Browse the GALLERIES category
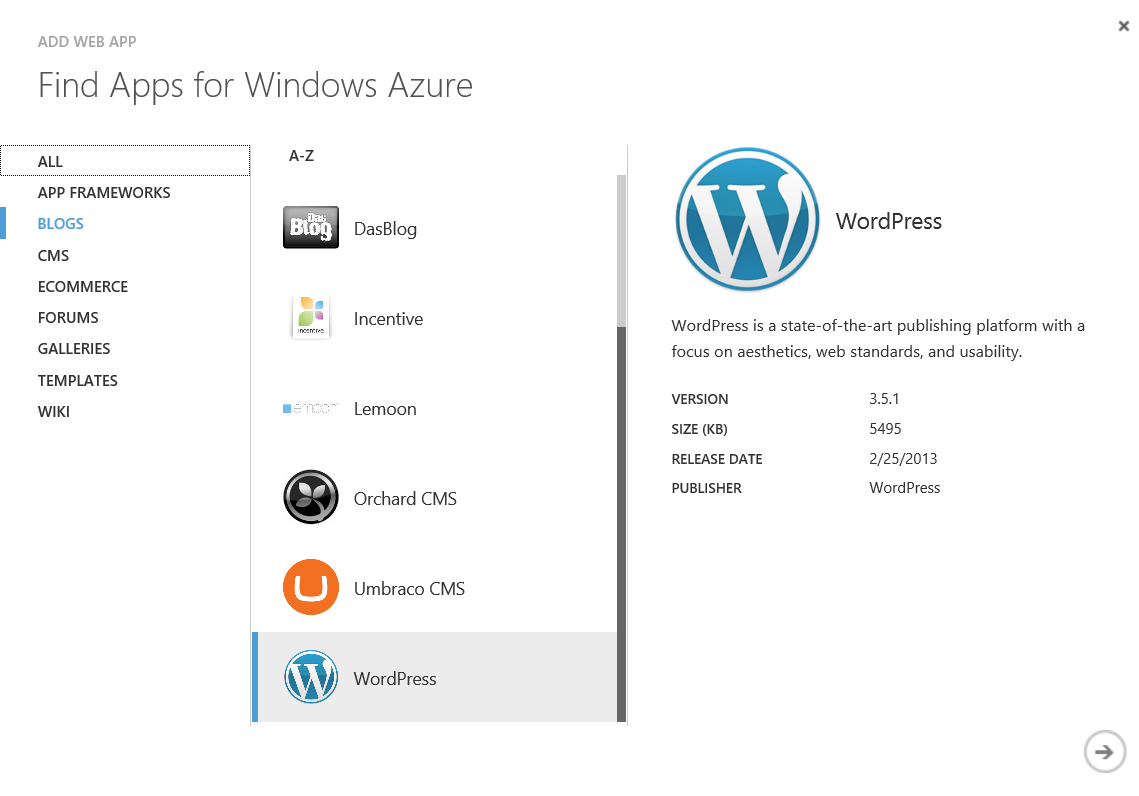1139x796 pixels. point(73,348)
